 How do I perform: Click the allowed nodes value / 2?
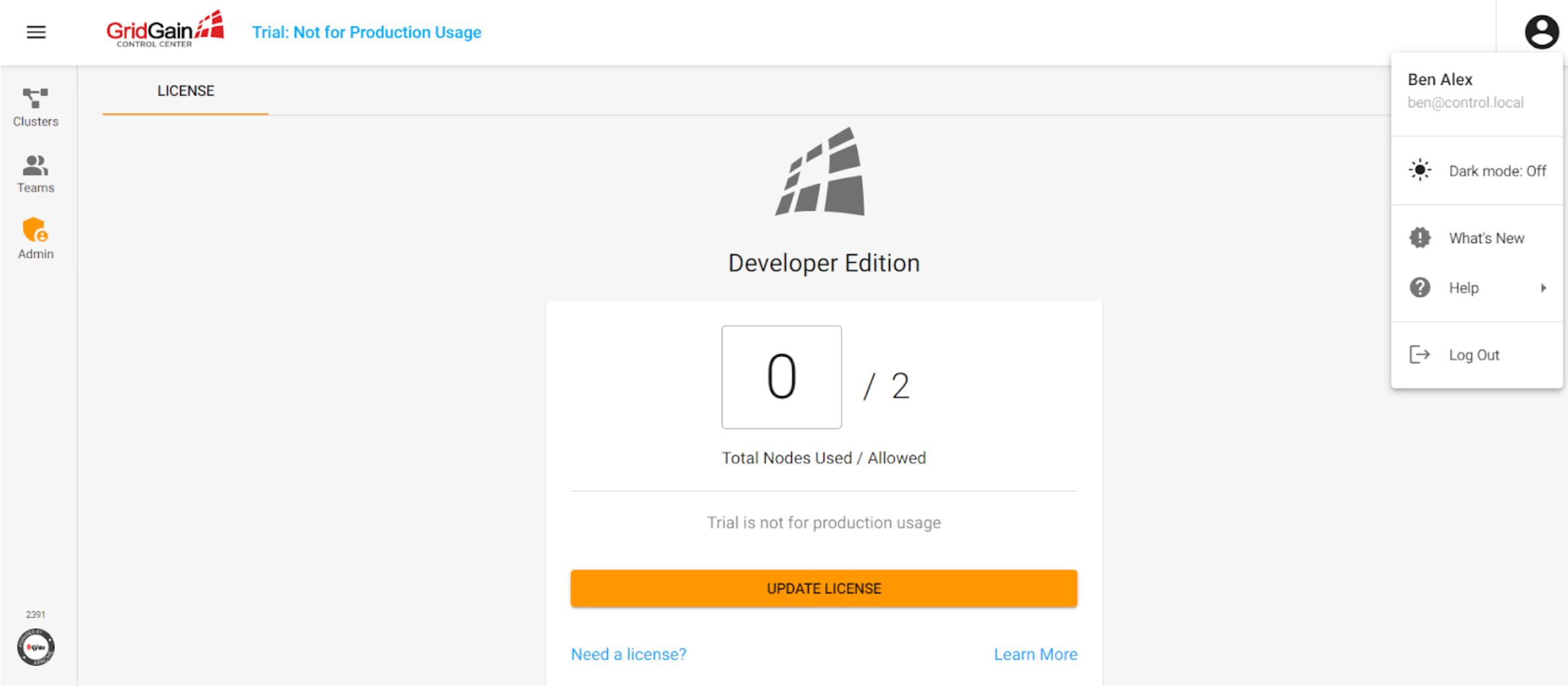point(887,385)
